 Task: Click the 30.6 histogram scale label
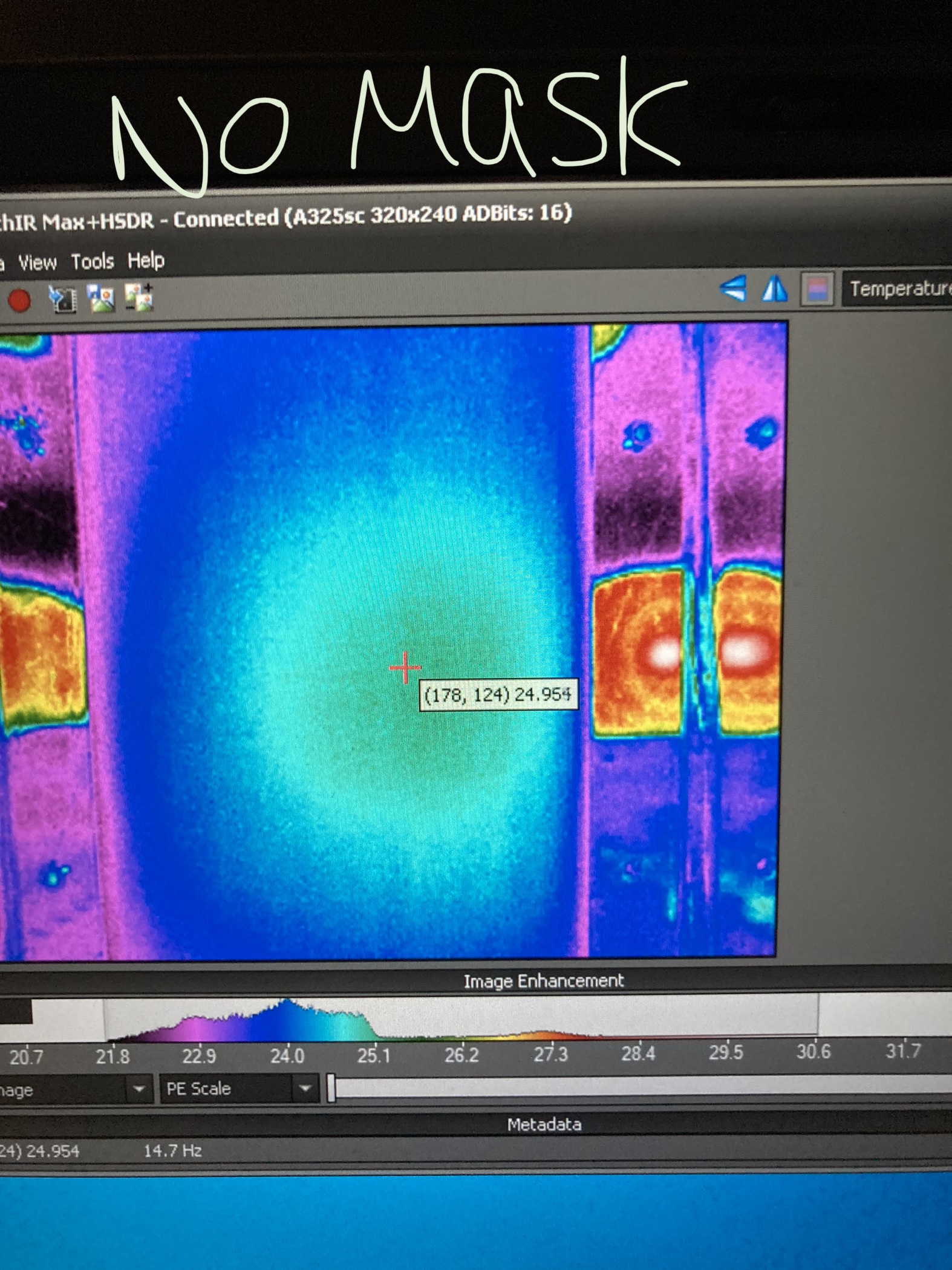pos(813,1052)
